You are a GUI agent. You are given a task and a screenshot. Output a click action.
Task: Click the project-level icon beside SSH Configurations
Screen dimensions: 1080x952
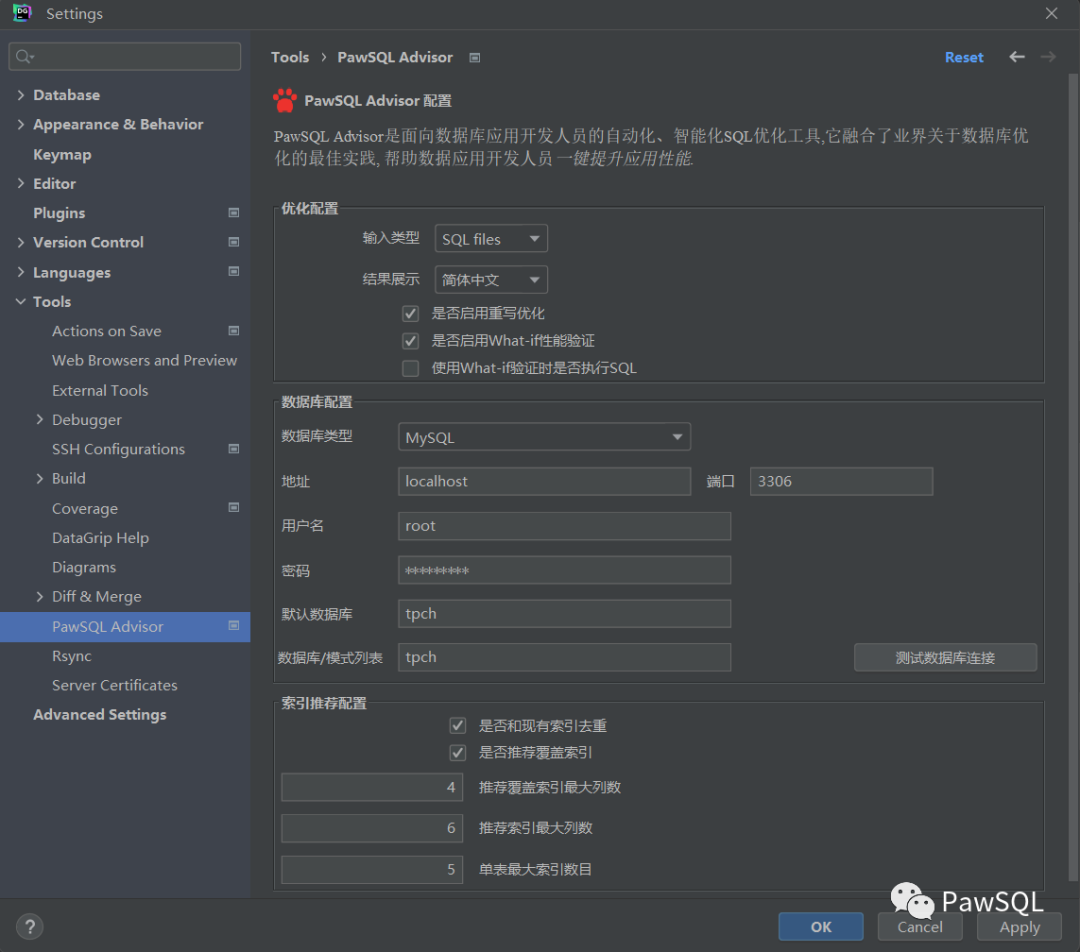234,449
